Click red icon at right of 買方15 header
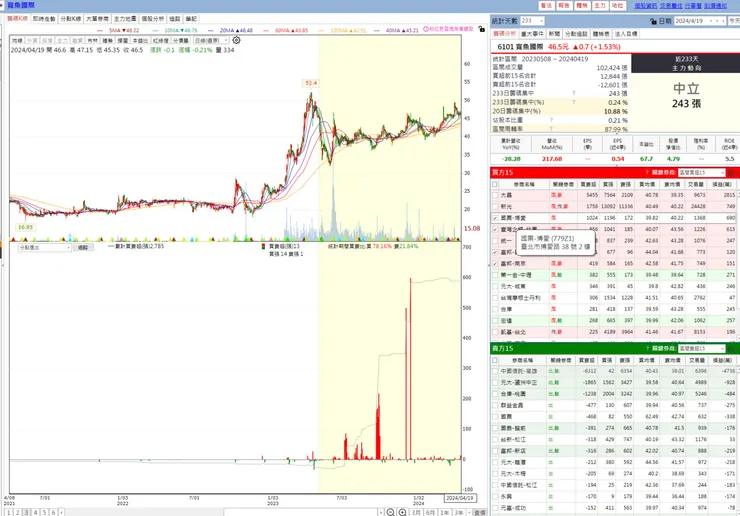This screenshot has width=740, height=516. 731,173
